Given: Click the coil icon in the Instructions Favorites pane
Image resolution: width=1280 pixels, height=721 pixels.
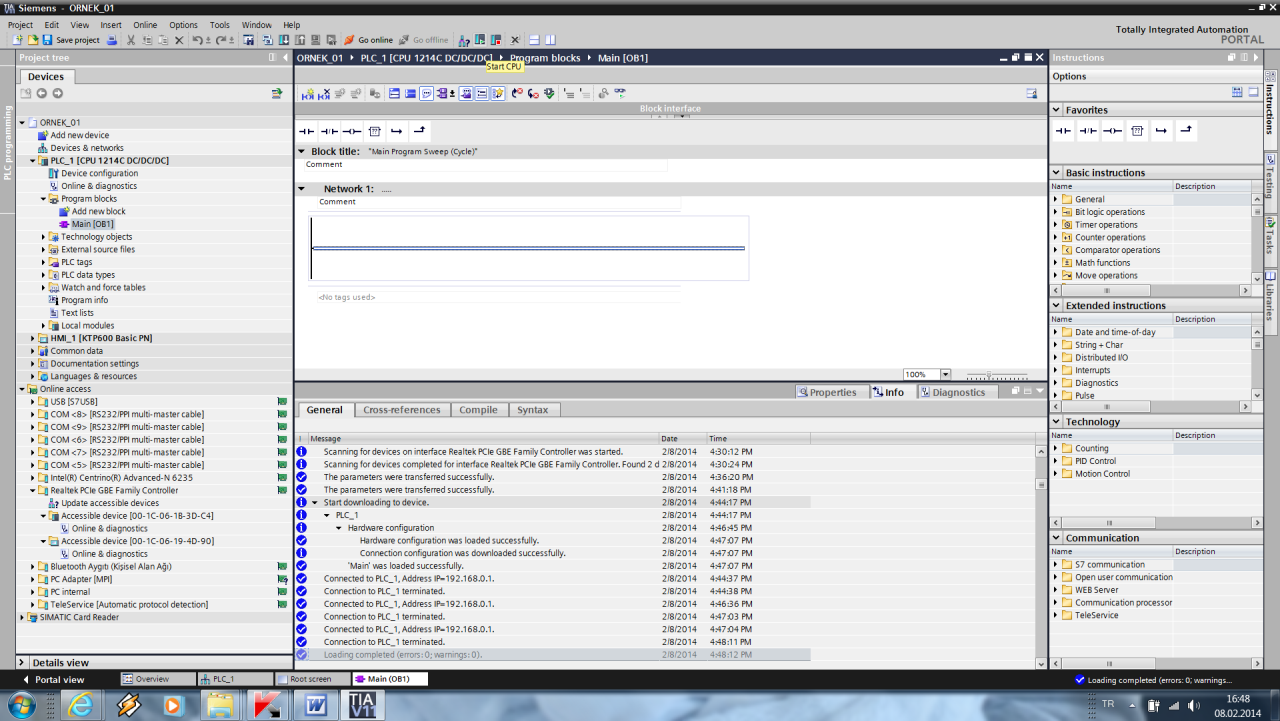Looking at the screenshot, I should (1112, 131).
